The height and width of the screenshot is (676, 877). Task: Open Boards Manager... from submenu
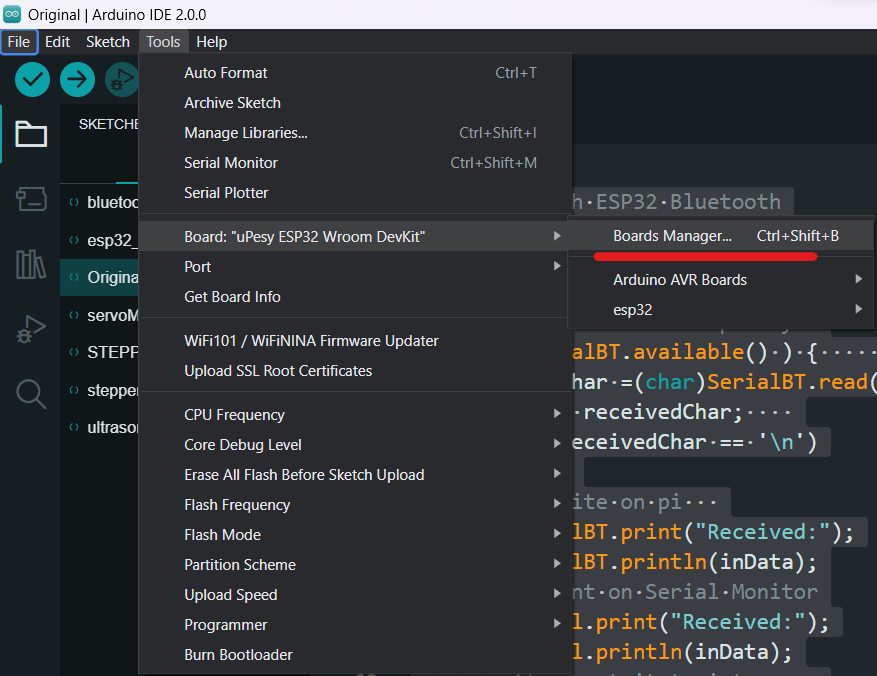[720, 236]
